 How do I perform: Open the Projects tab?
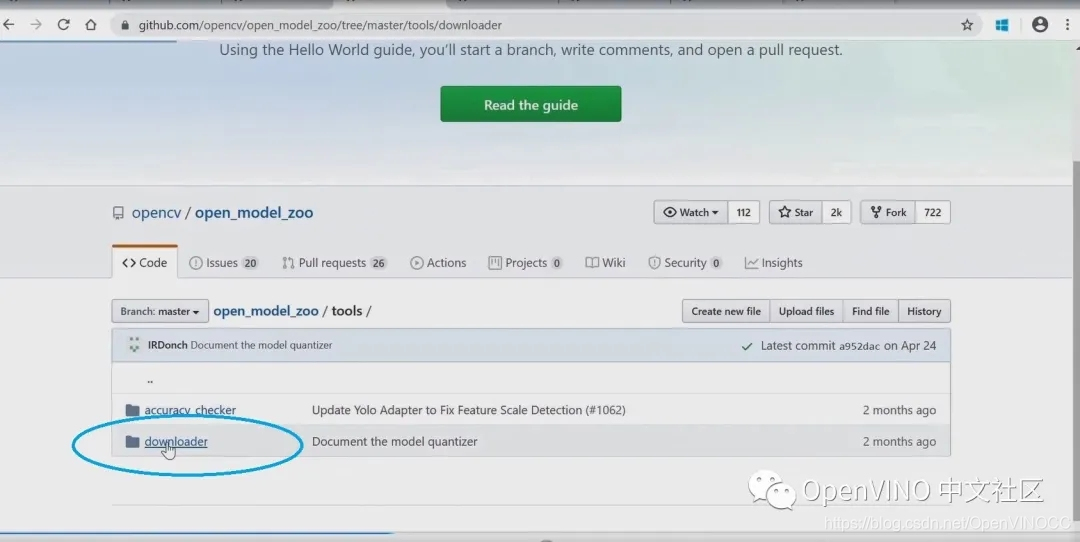tap(525, 262)
